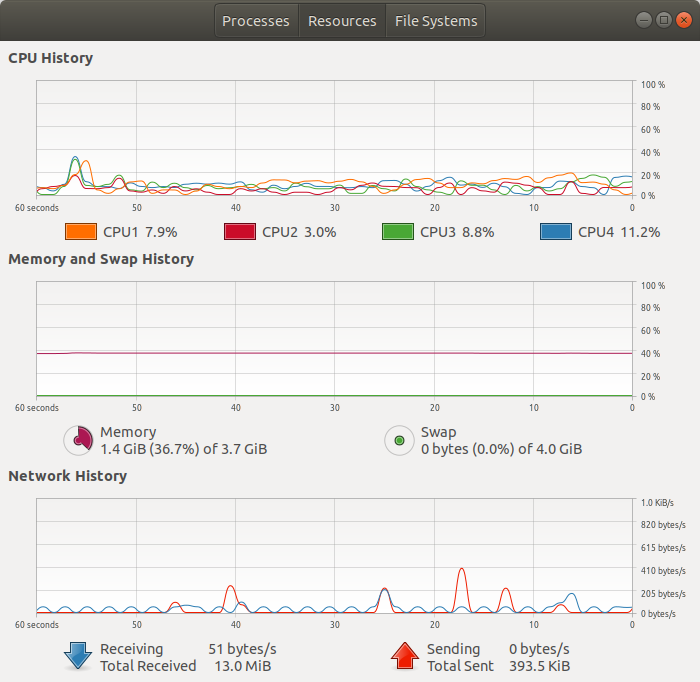
Task: Click the Swap pie chart icon
Action: [x=400, y=440]
